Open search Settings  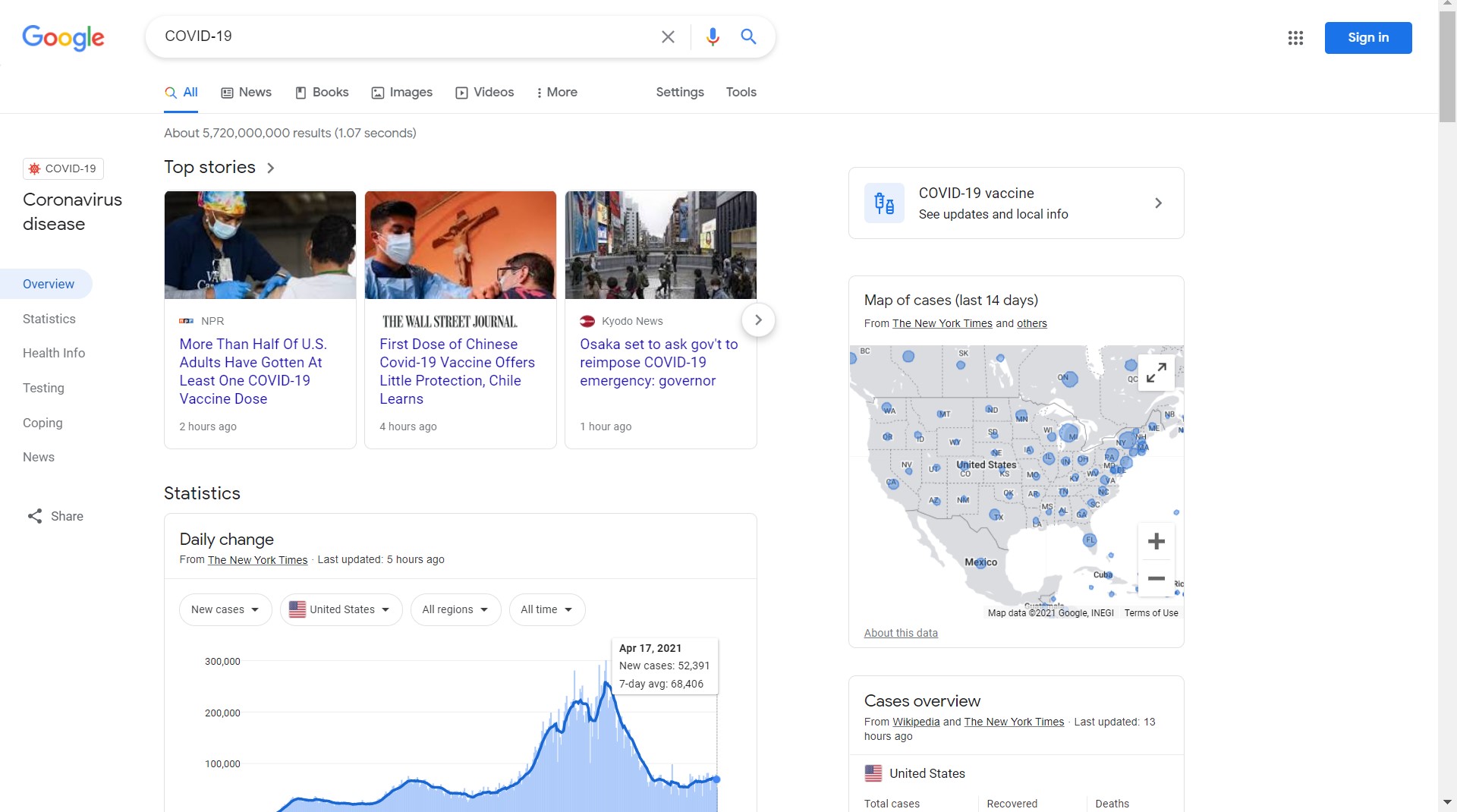pyautogui.click(x=680, y=93)
